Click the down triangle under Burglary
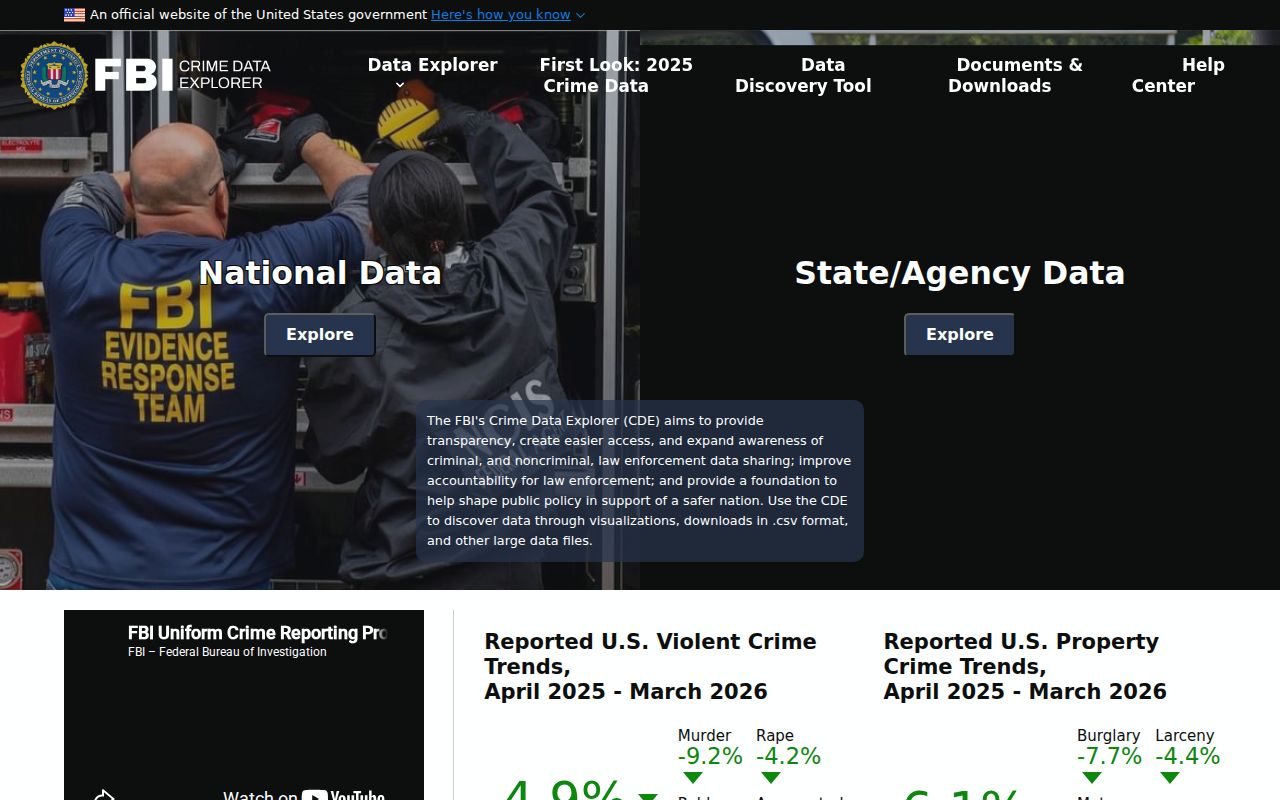1280x800 pixels. click(x=1091, y=778)
